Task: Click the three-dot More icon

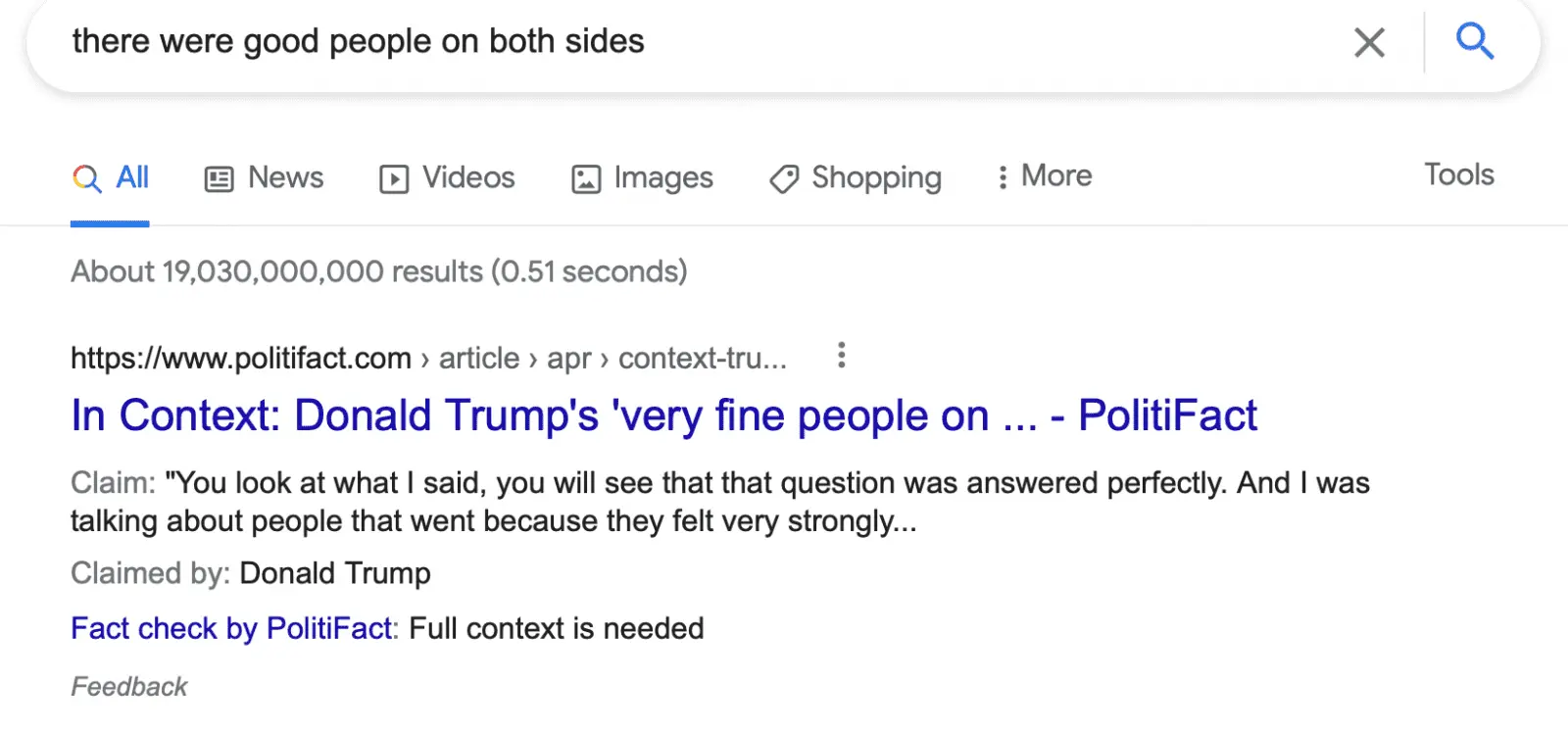Action: (x=1002, y=176)
